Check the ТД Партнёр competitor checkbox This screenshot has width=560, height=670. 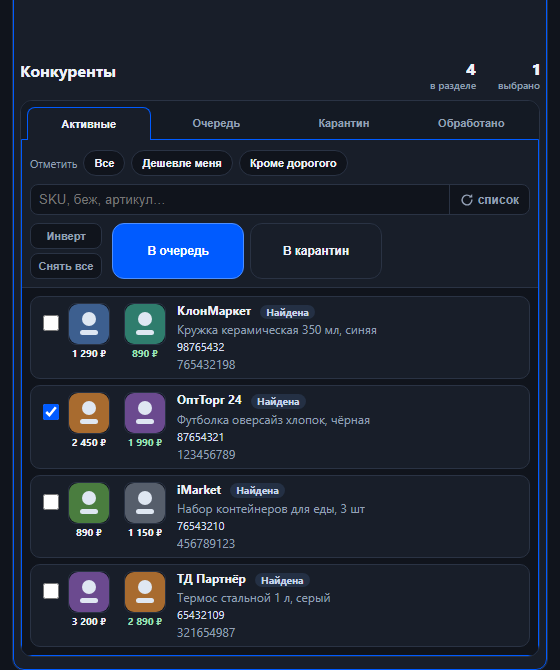point(51,591)
